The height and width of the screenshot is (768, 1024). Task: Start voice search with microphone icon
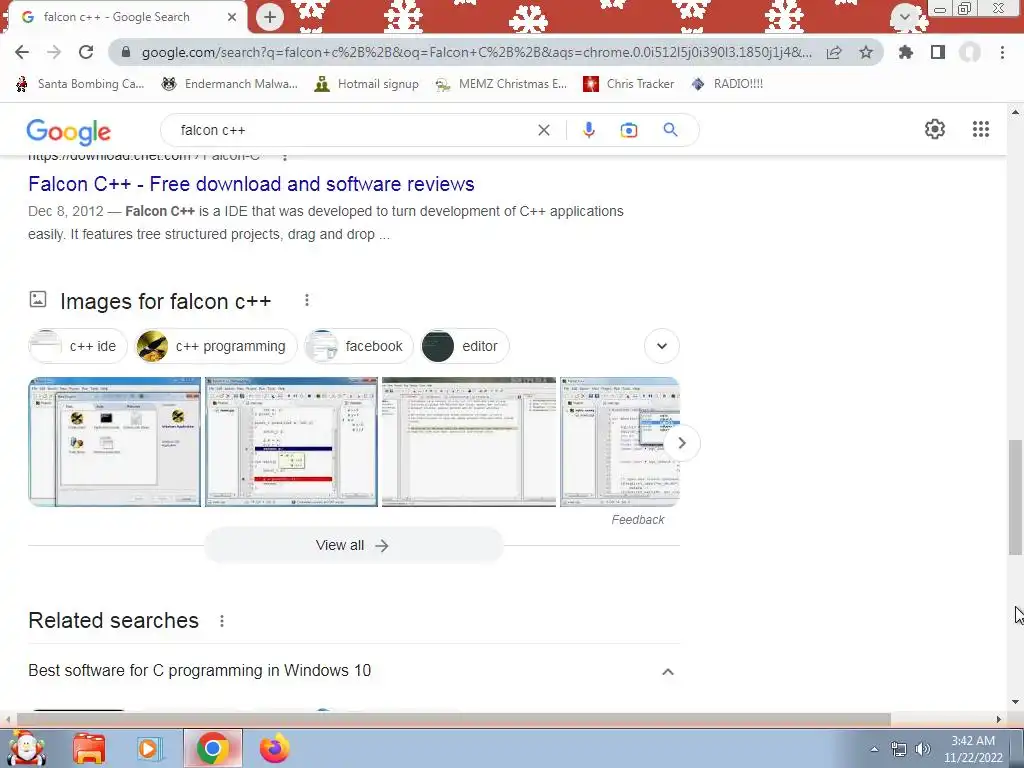(x=588, y=130)
